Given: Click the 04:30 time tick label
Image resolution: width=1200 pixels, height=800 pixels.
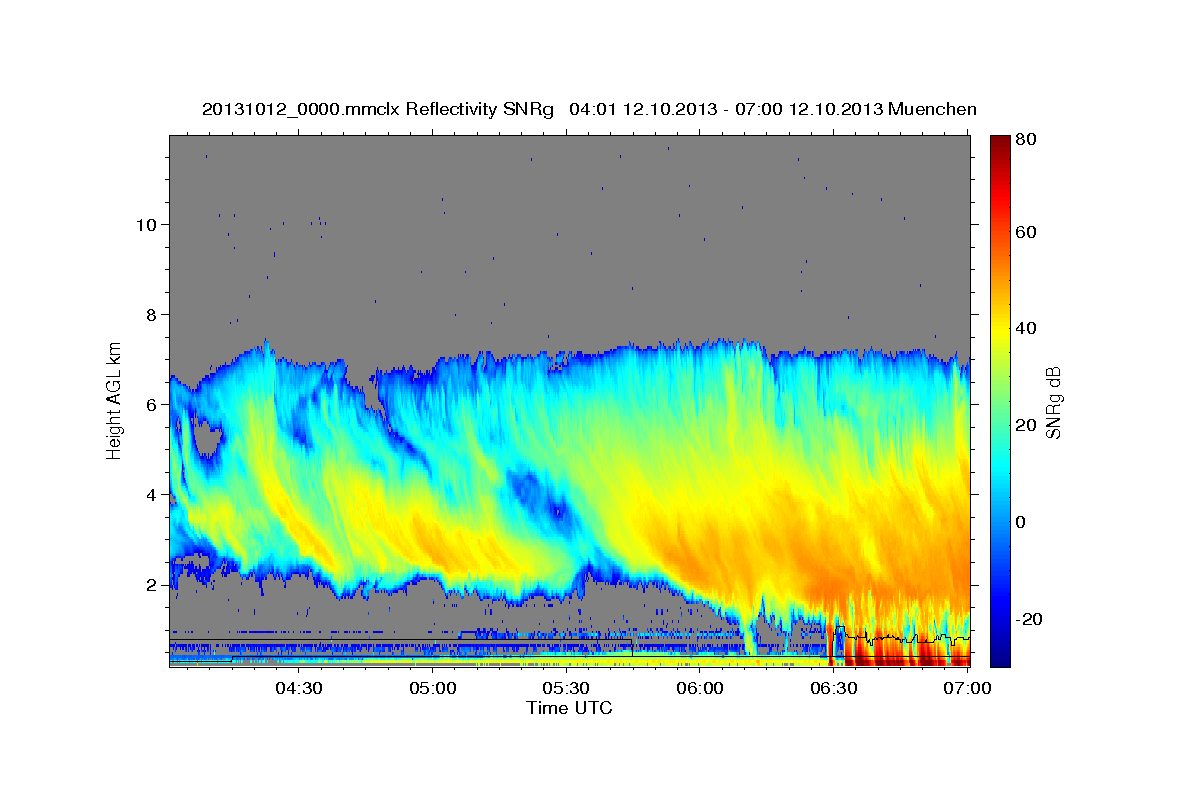Looking at the screenshot, I should [299, 688].
